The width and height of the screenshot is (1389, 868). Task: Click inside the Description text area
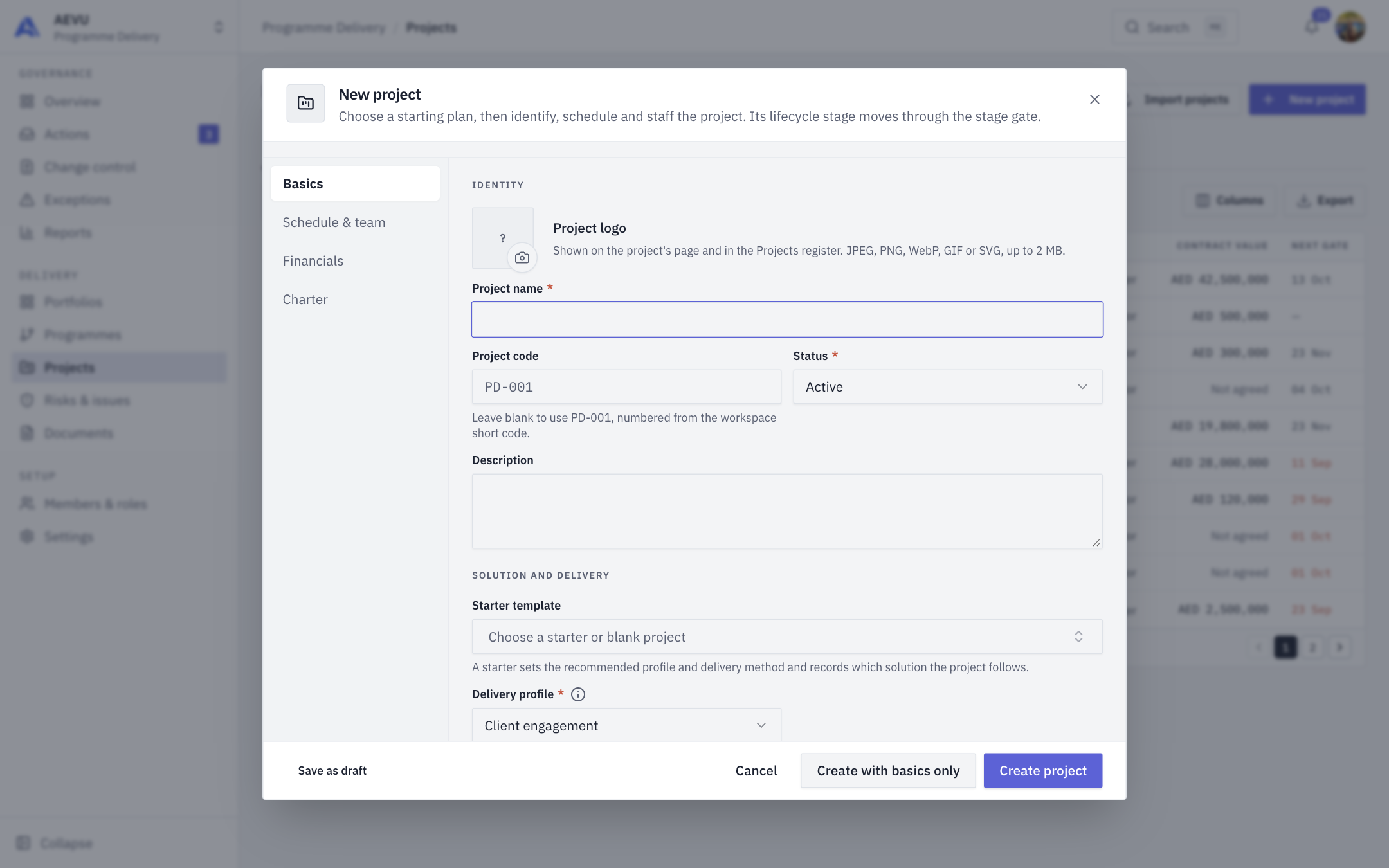(x=787, y=511)
